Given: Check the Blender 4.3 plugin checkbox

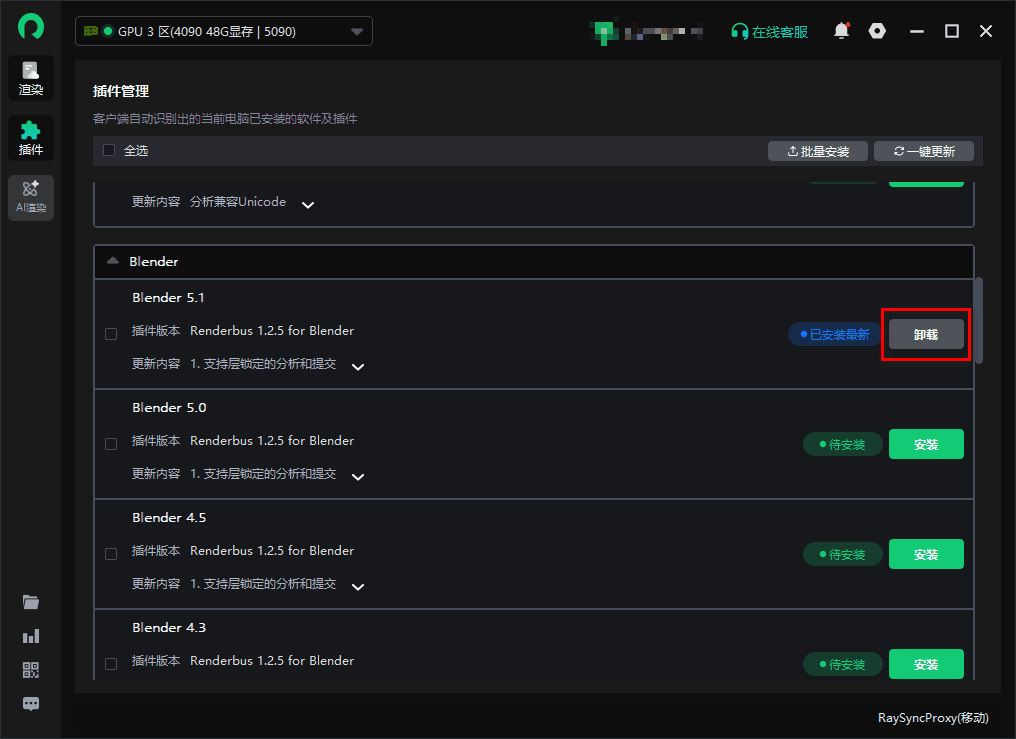Looking at the screenshot, I should [x=111, y=664].
